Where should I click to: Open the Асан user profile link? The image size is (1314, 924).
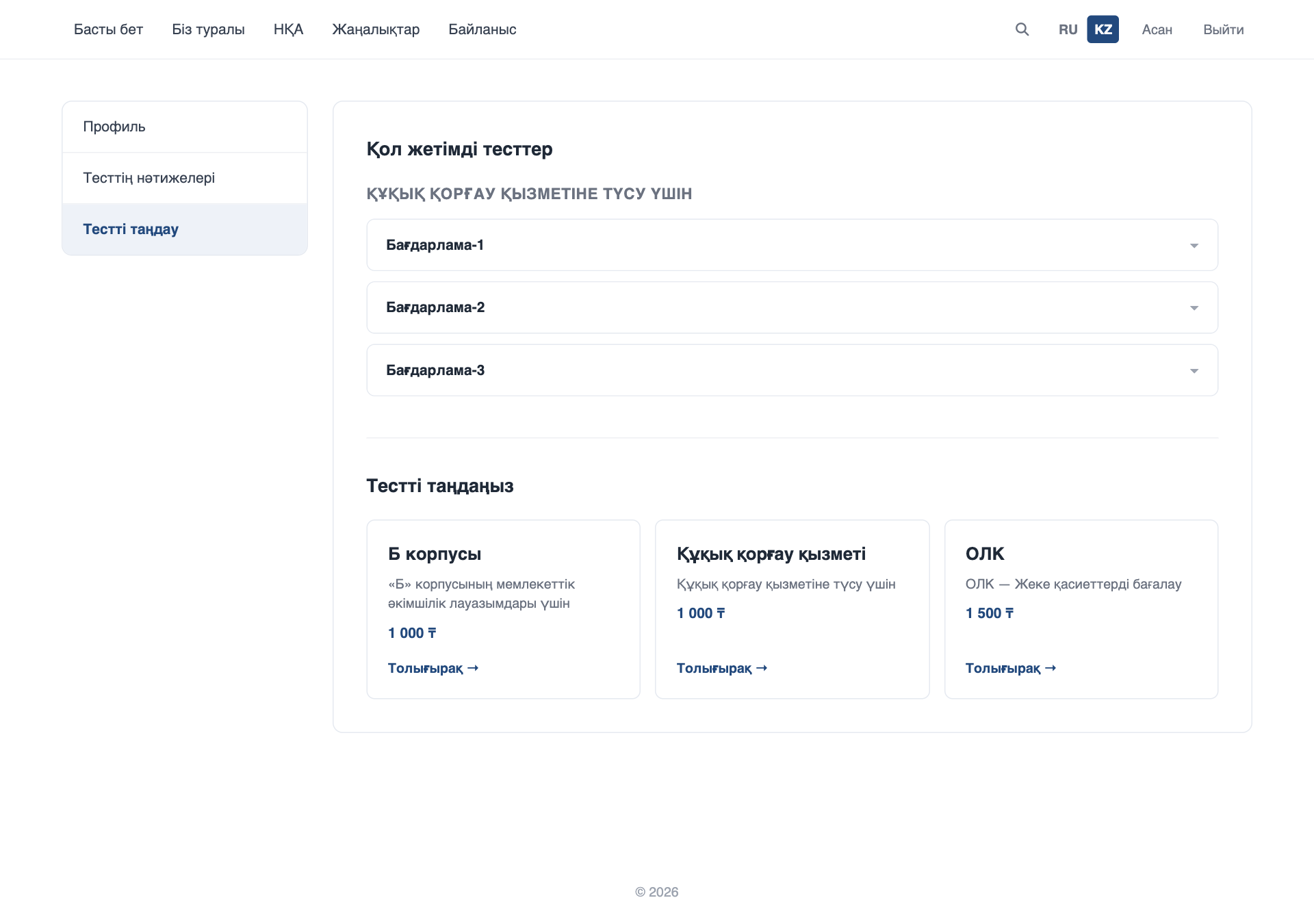coord(1157,29)
